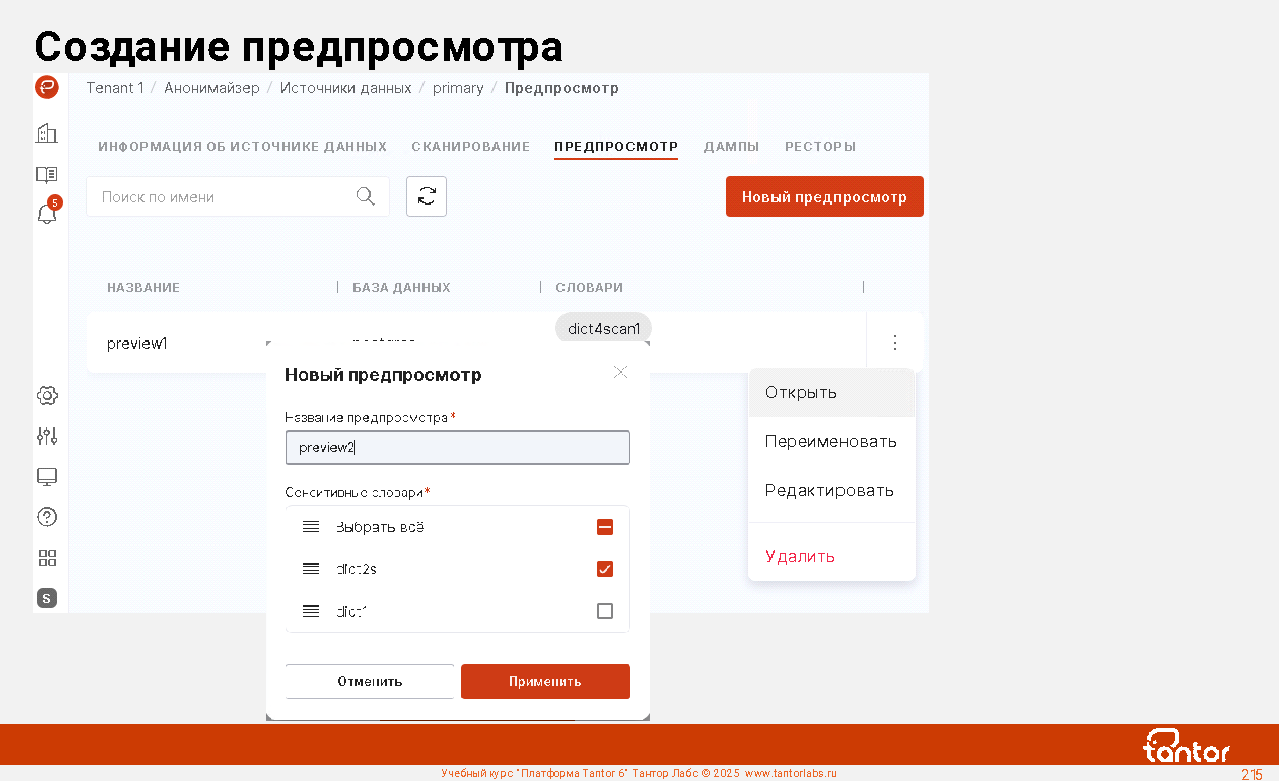Click the Tantor logo icon in sidebar

coord(47,87)
